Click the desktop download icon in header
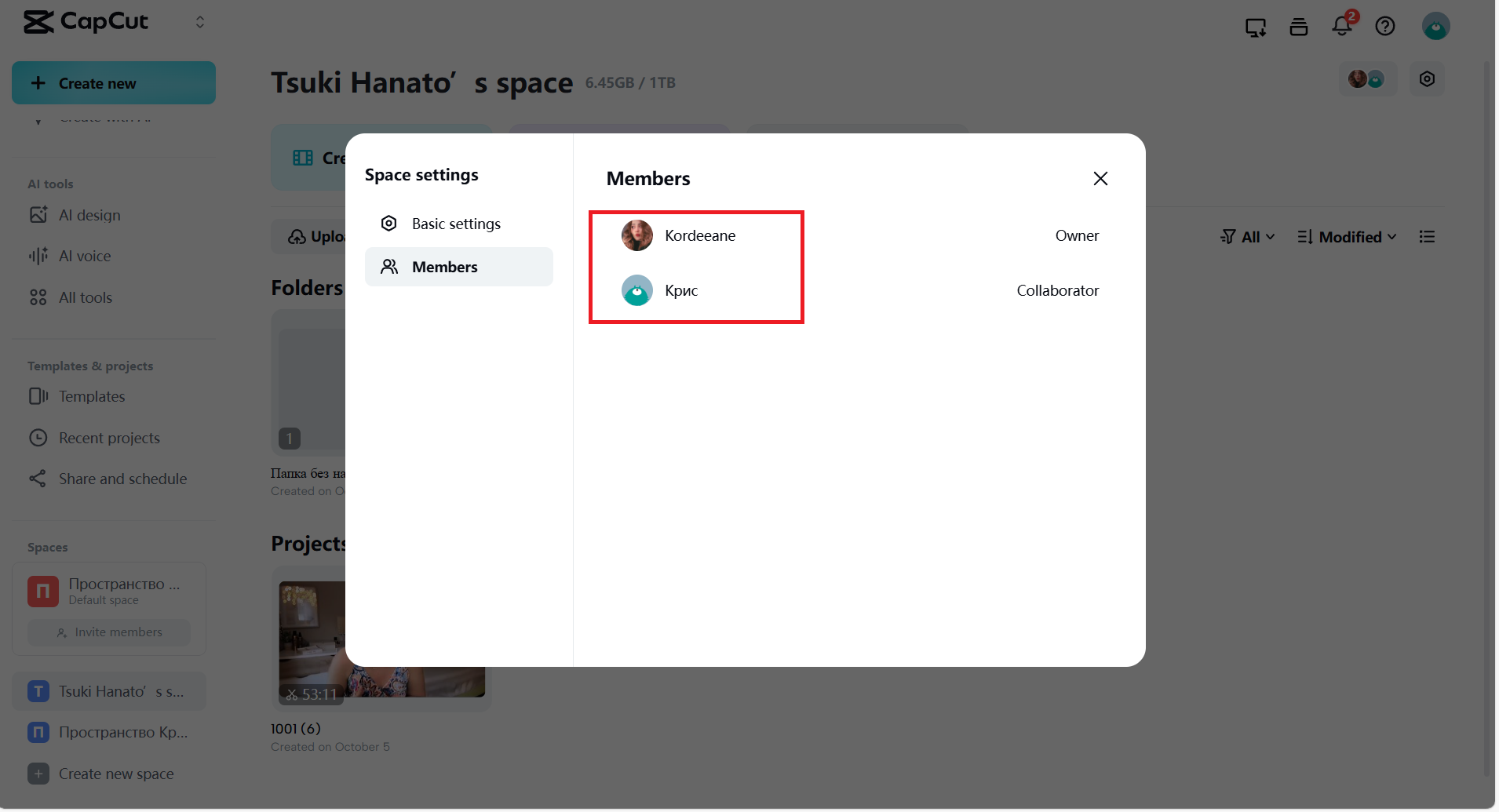 [x=1256, y=27]
